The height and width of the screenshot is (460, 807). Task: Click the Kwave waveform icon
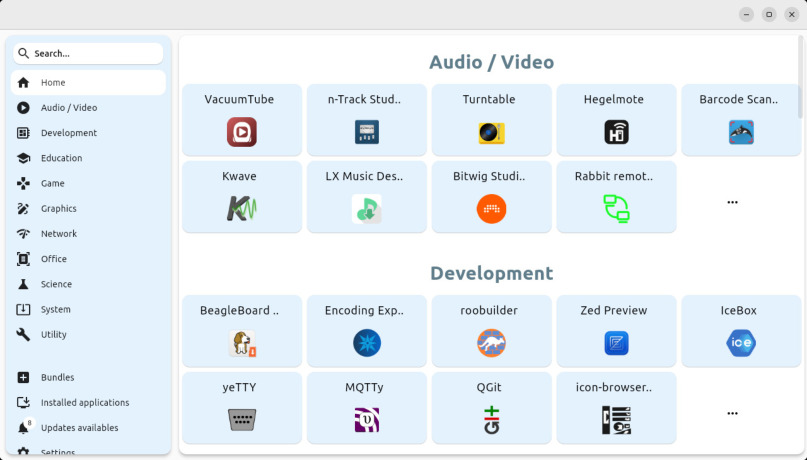(241, 208)
